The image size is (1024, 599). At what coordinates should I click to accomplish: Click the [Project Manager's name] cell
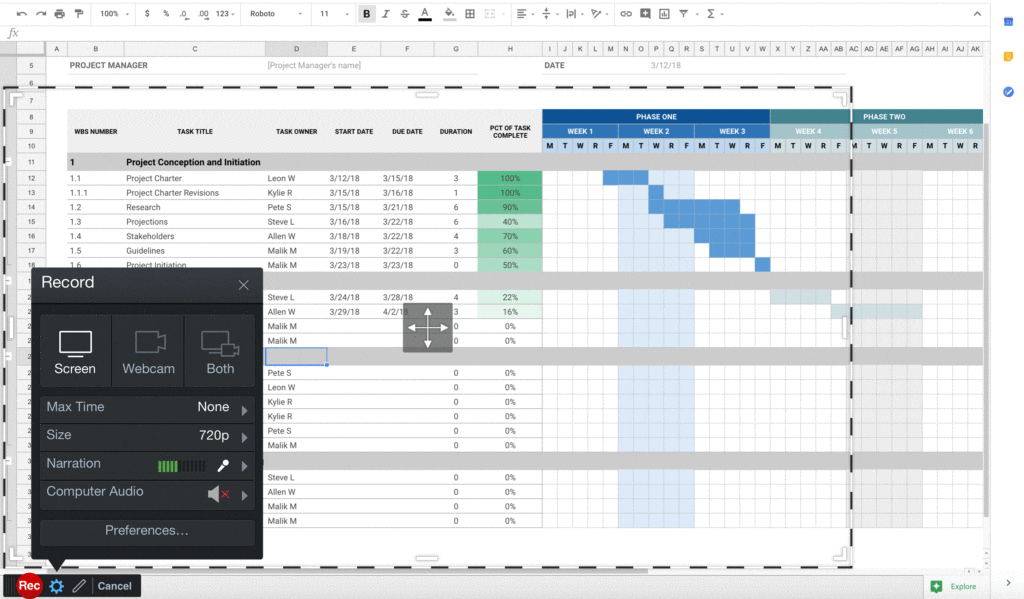point(314,65)
